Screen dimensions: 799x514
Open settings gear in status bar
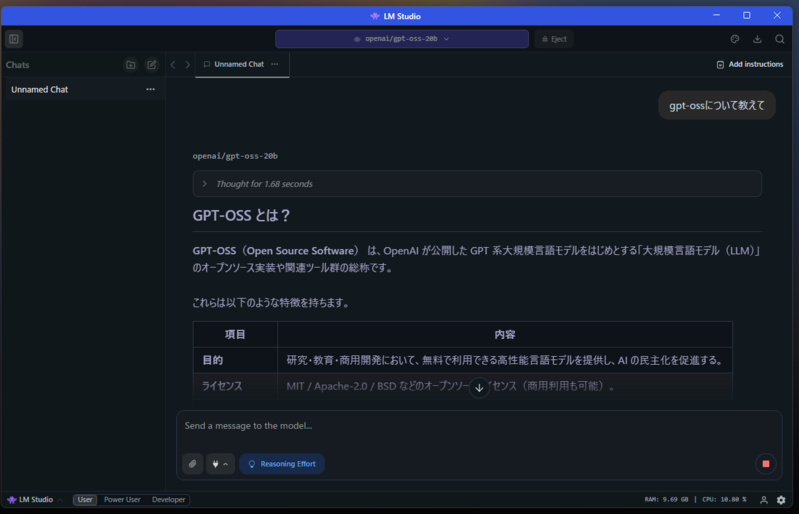pyautogui.click(x=781, y=500)
